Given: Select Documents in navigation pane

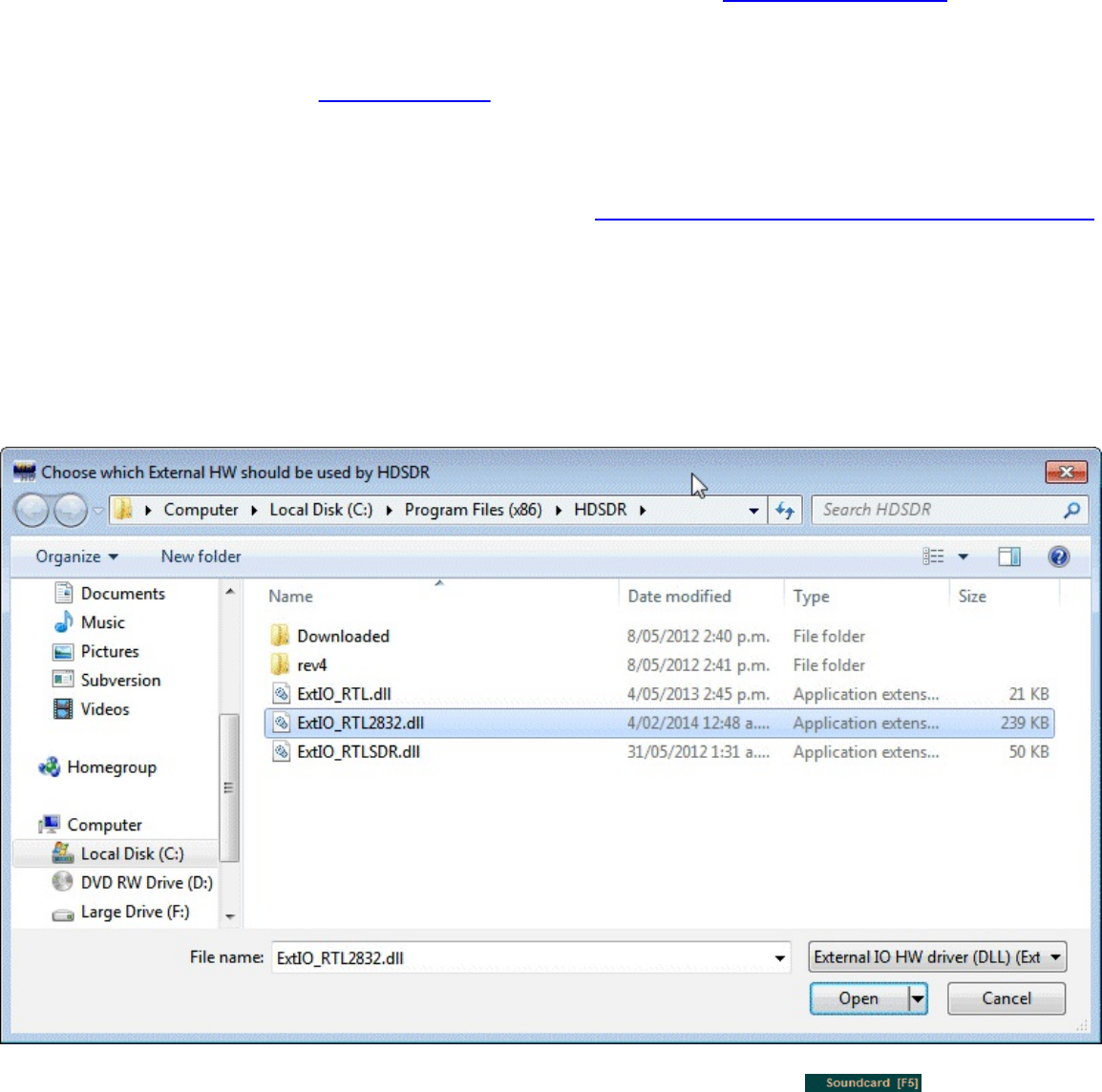Looking at the screenshot, I should (x=122, y=594).
